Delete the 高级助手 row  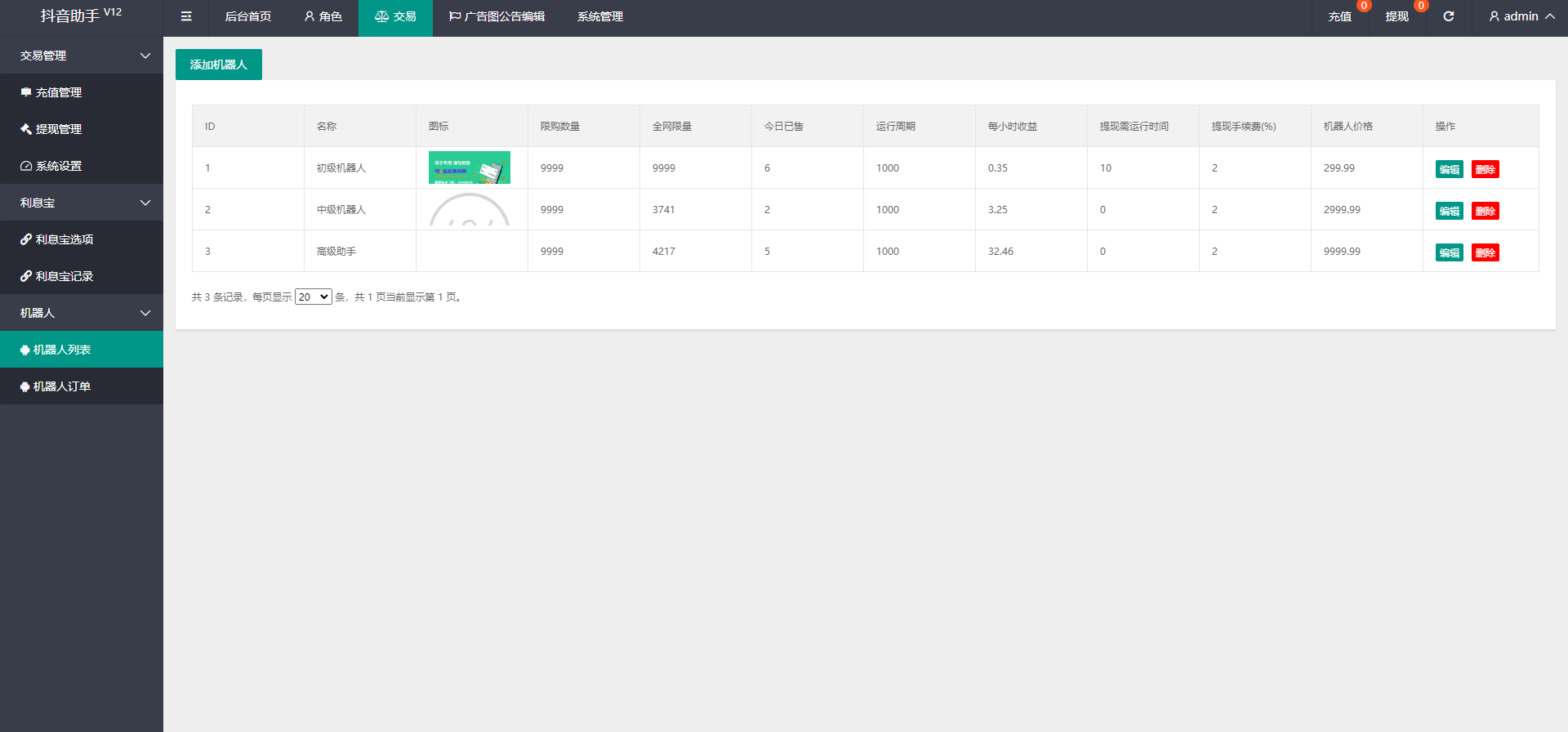(x=1486, y=252)
